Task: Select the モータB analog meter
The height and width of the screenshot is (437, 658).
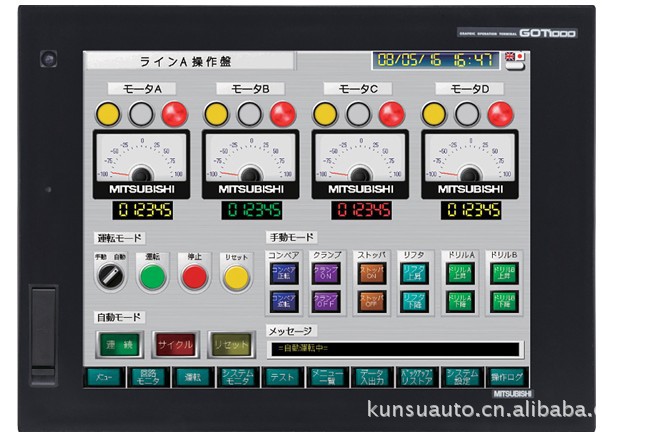Action: [251, 164]
